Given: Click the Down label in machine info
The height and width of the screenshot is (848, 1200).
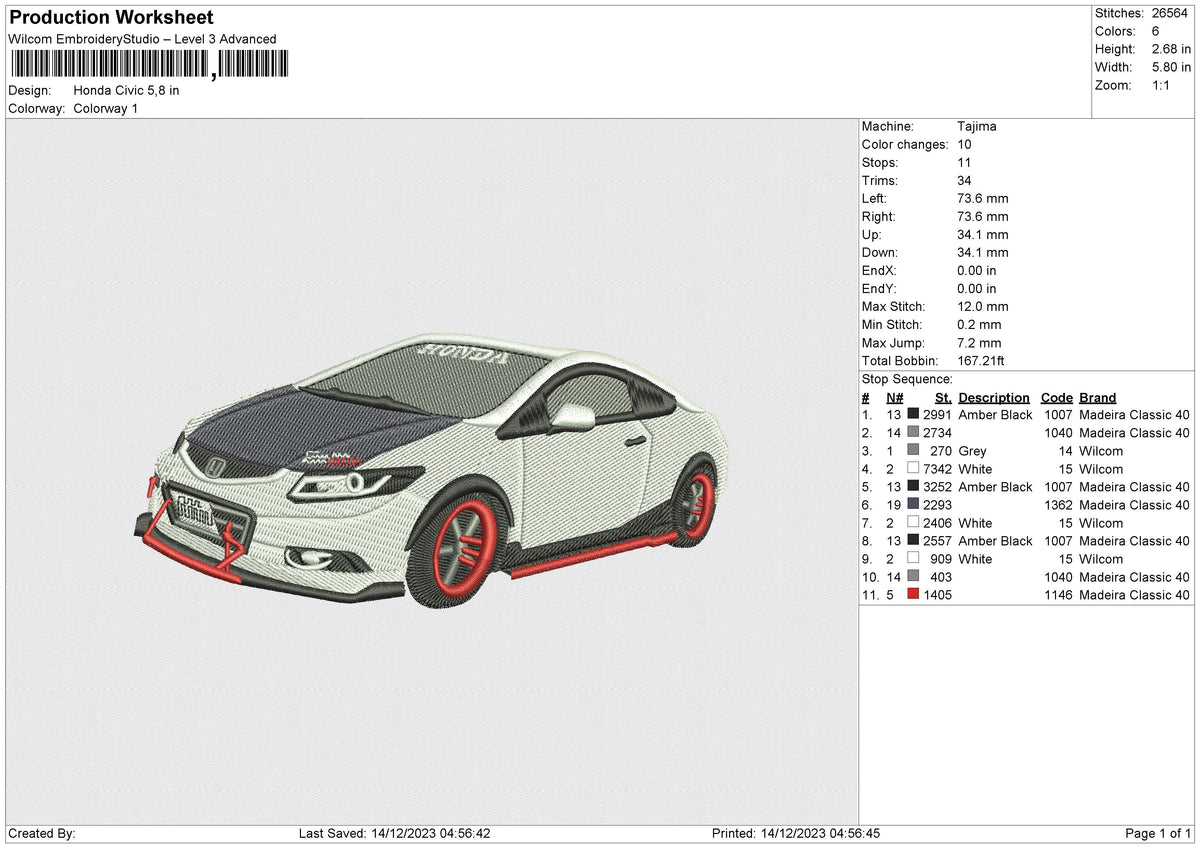Looking at the screenshot, I should point(880,252).
